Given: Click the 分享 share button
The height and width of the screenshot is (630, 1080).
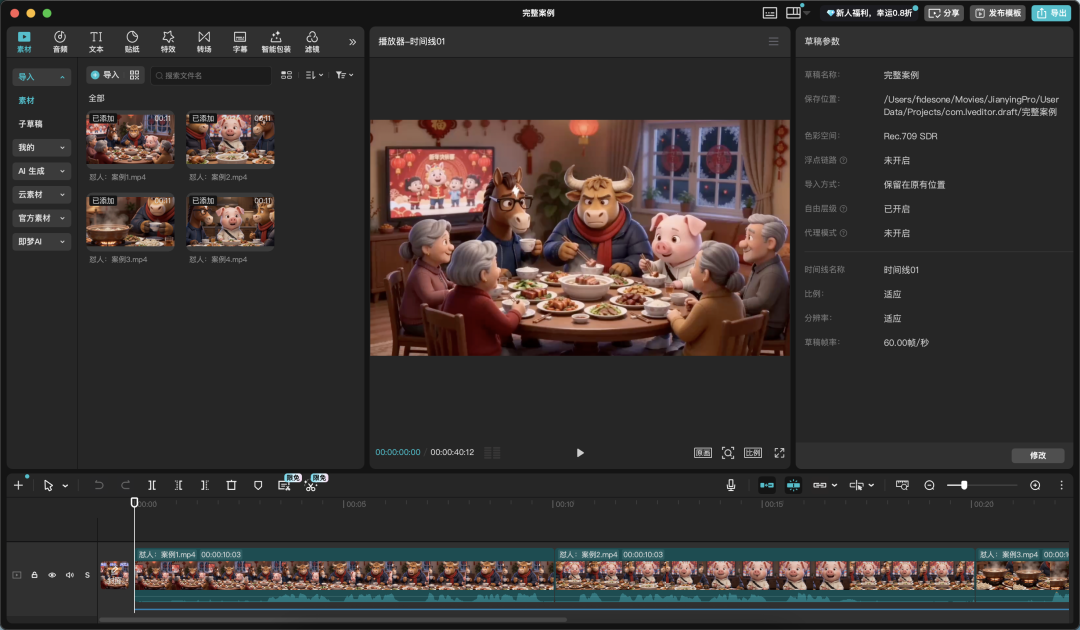Looking at the screenshot, I should coord(944,13).
